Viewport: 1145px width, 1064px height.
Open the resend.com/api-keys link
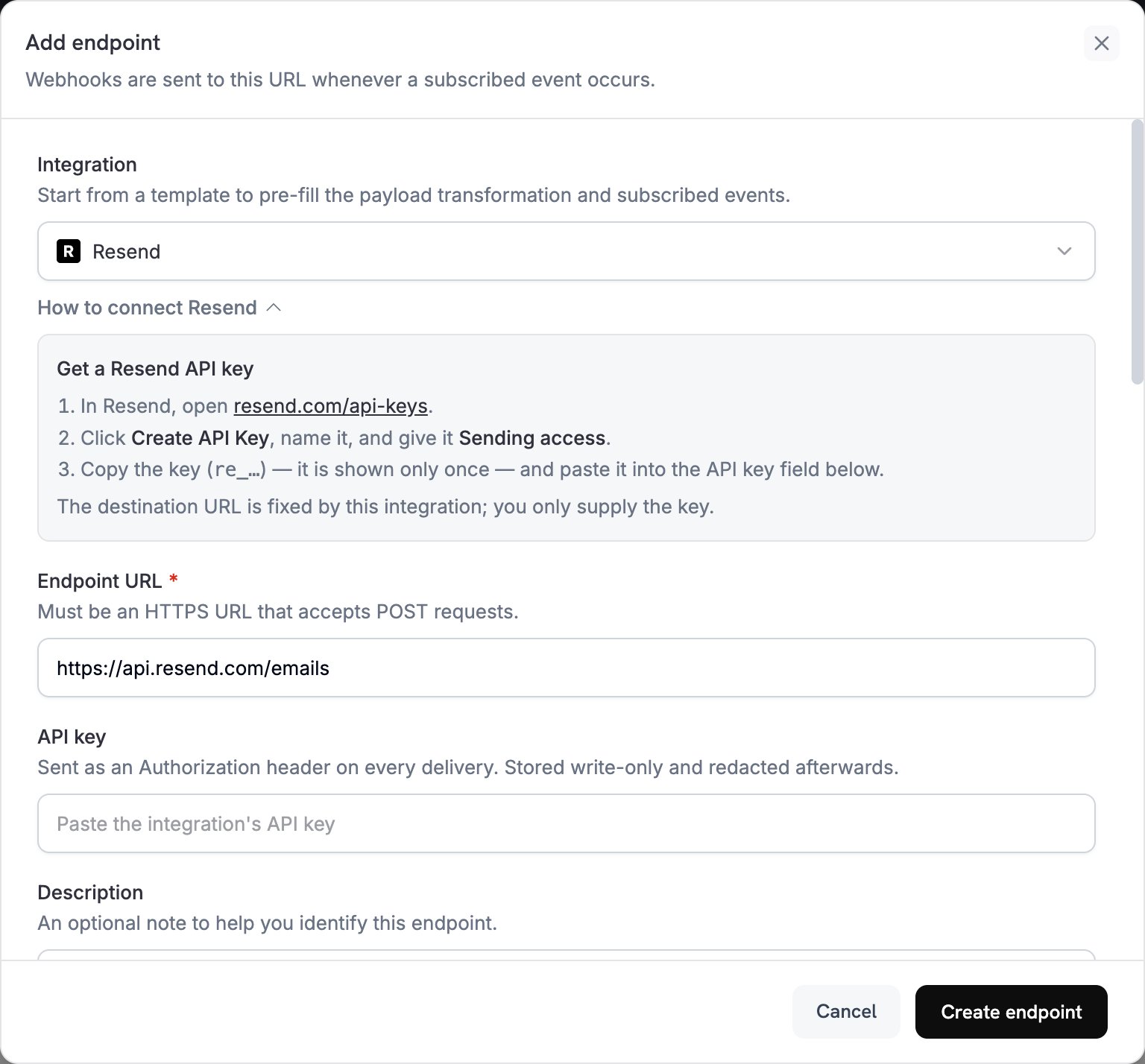click(330, 406)
